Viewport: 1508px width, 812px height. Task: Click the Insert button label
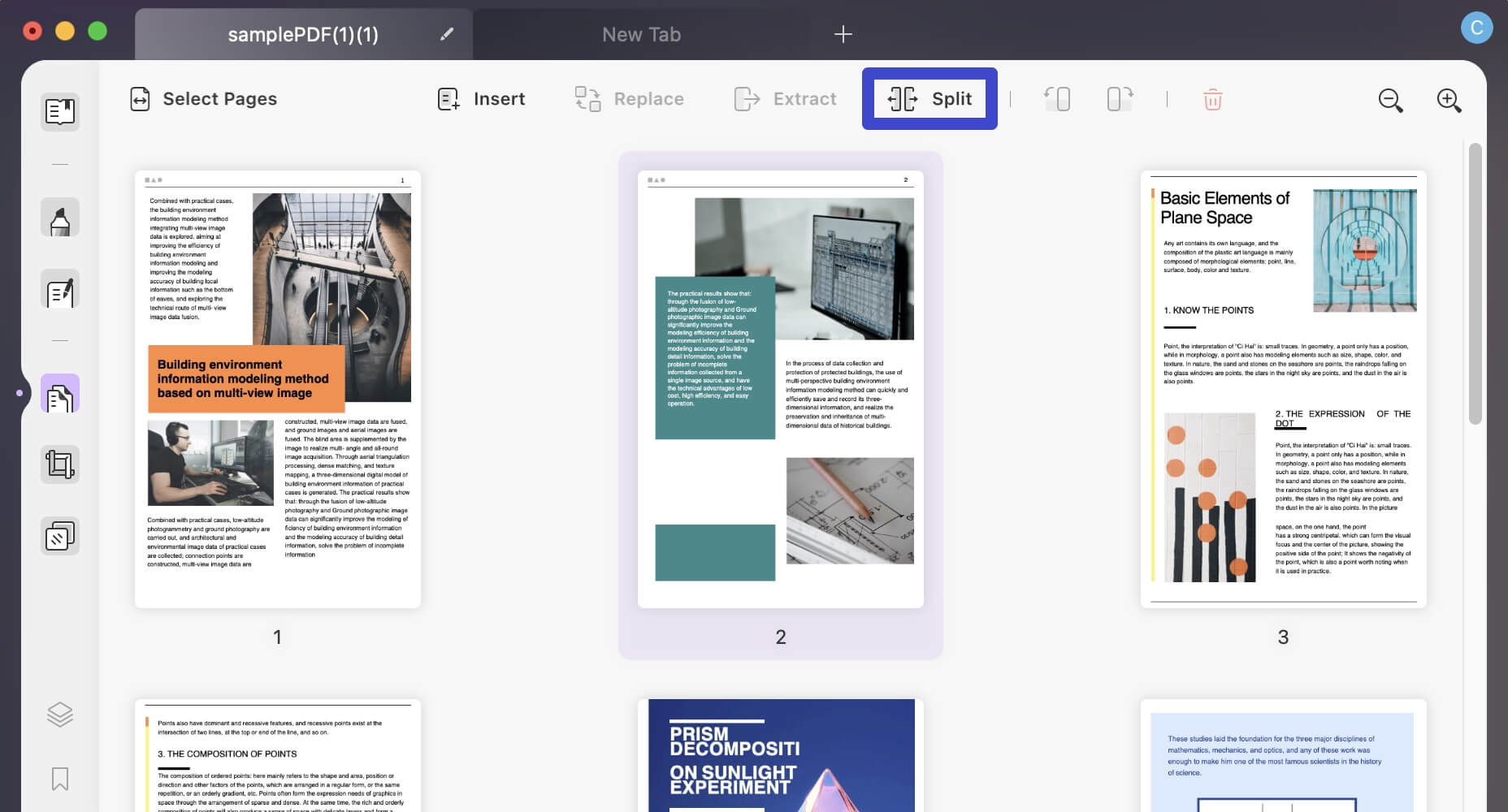(x=499, y=99)
